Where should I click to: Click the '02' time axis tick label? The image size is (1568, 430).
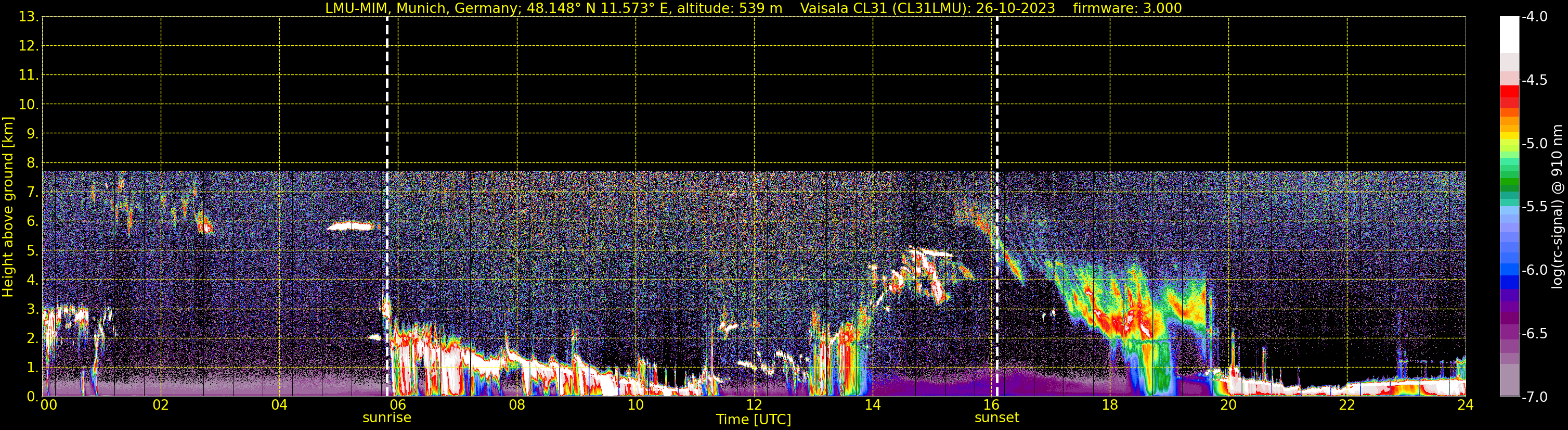click(161, 405)
